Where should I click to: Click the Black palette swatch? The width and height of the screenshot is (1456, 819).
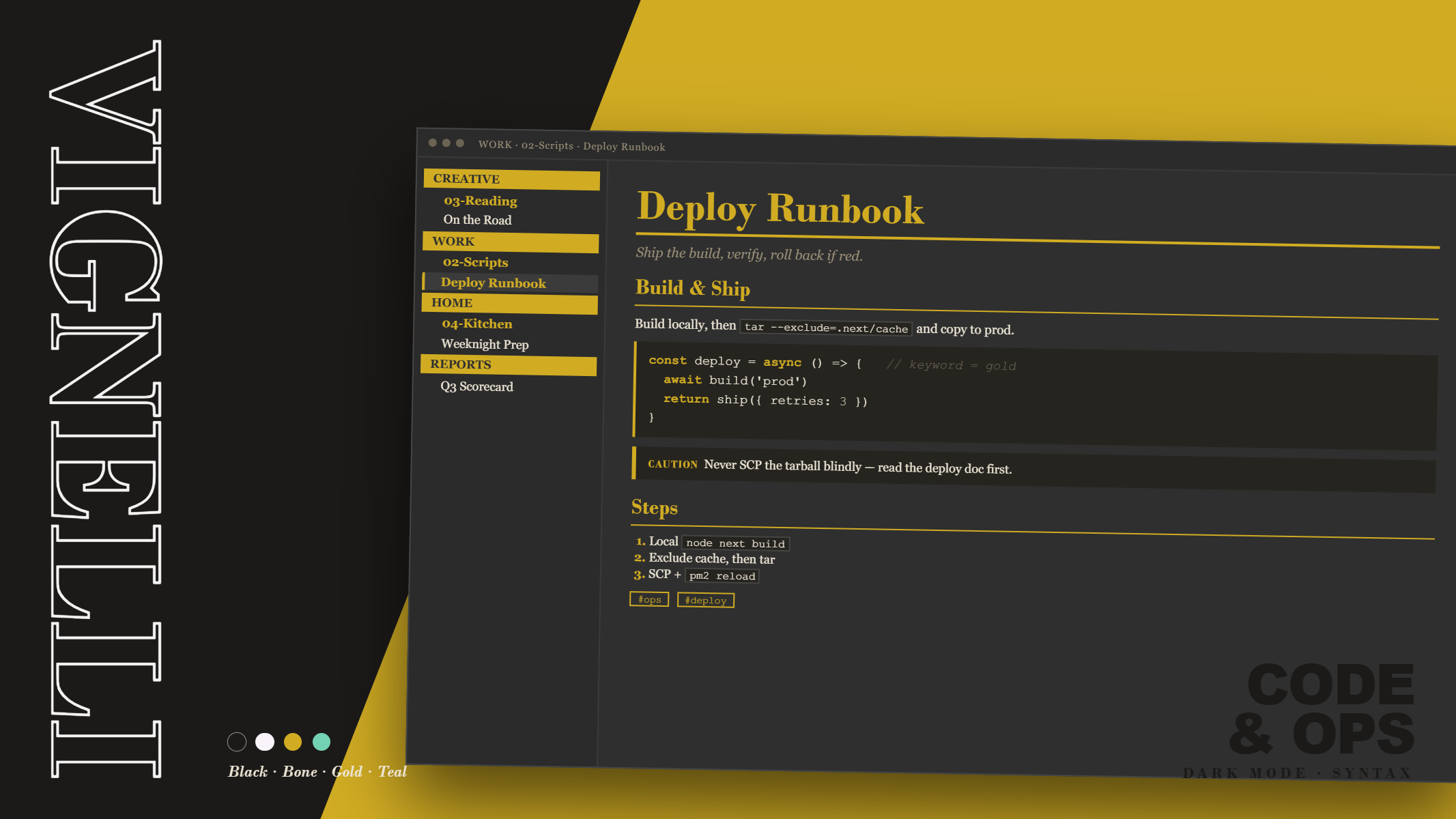coord(237,742)
